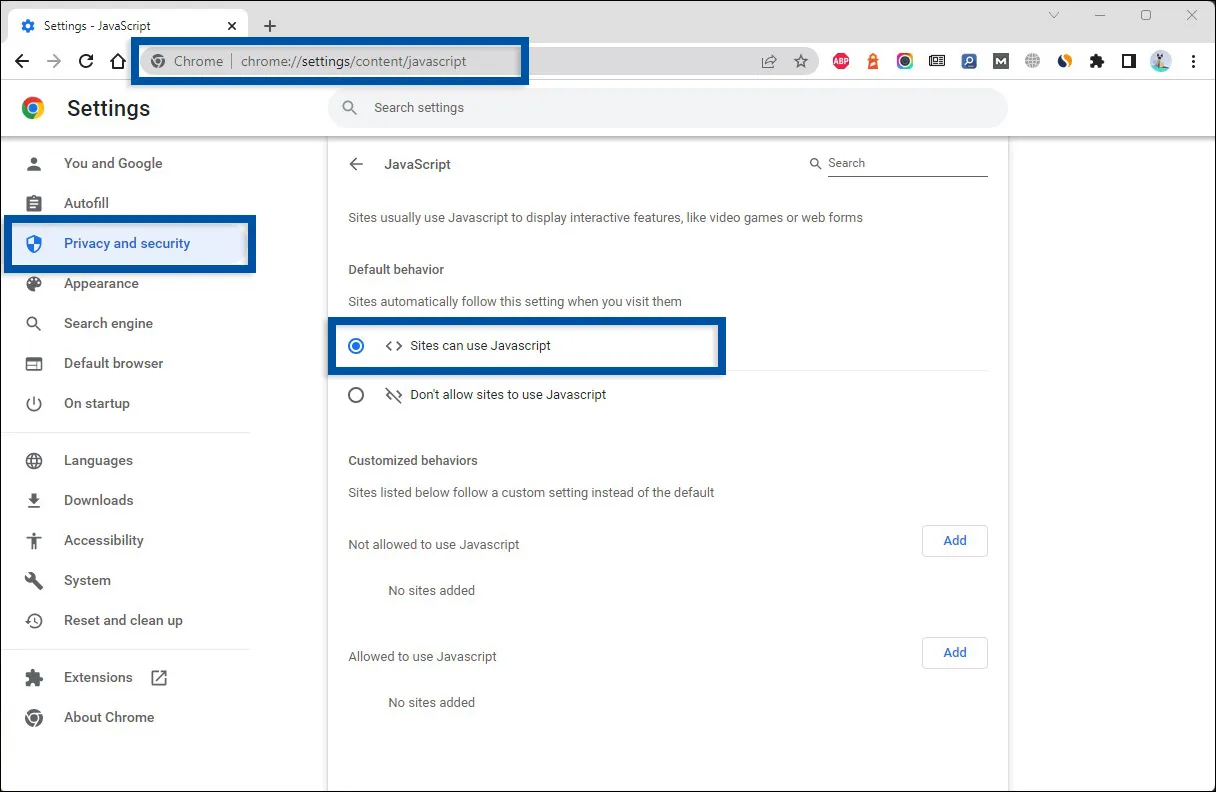Select Sites can use Javascript
This screenshot has height=792, width=1216.
click(x=356, y=345)
